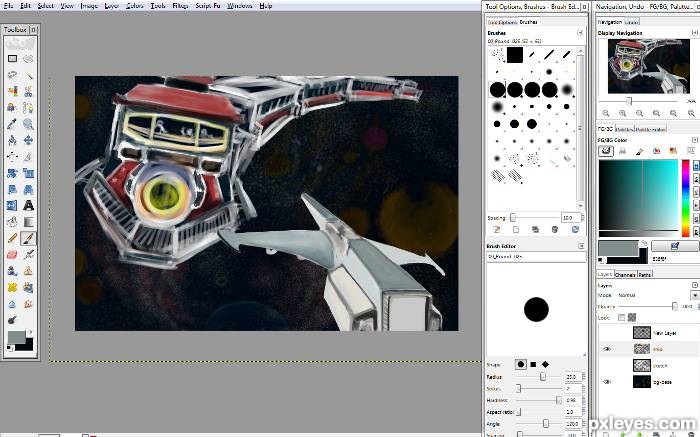
Task: Click the New brush icon under the brush grid
Action: pyautogui.click(x=516, y=229)
